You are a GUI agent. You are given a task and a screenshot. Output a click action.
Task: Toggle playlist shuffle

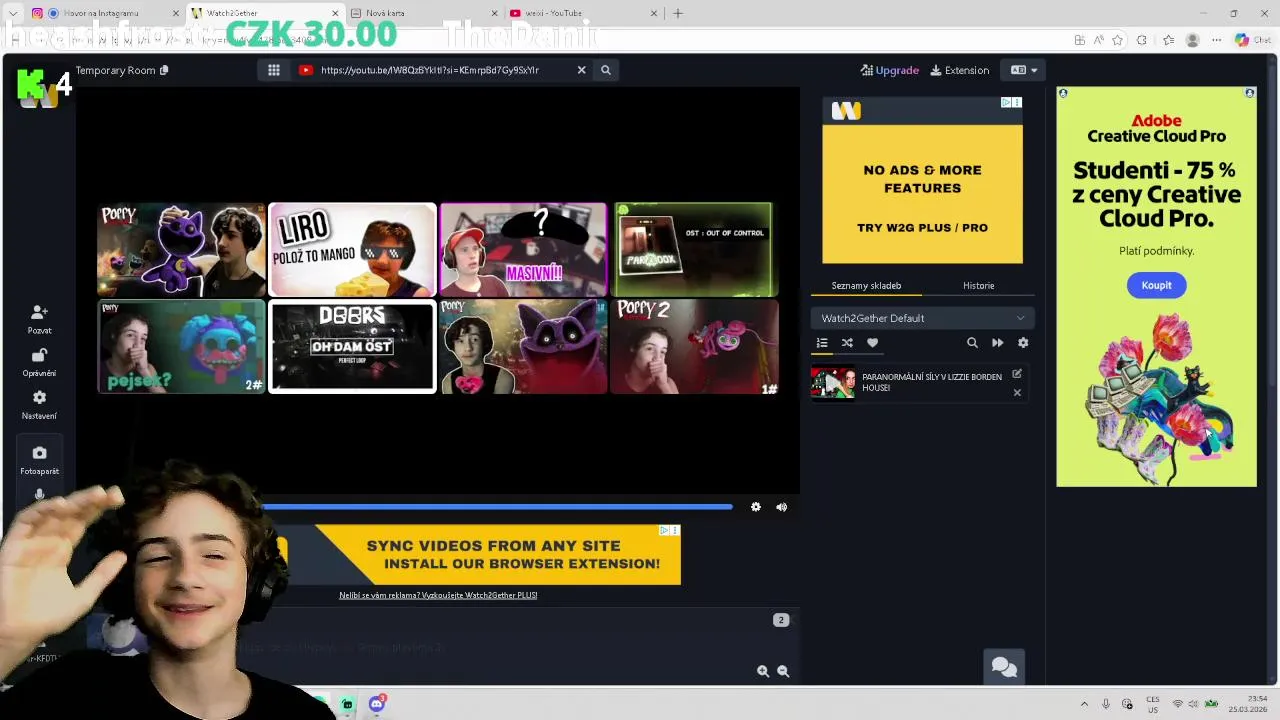(x=847, y=343)
